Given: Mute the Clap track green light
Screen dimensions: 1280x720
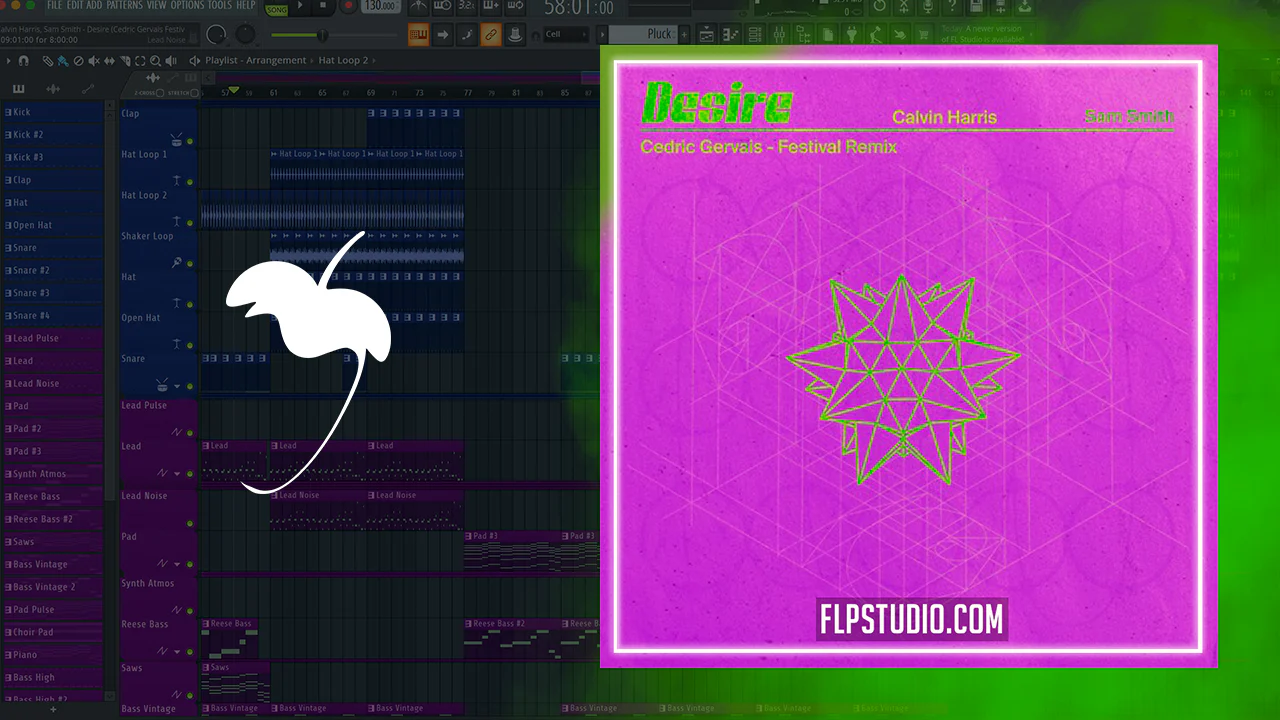Looking at the screenshot, I should coord(190,141).
